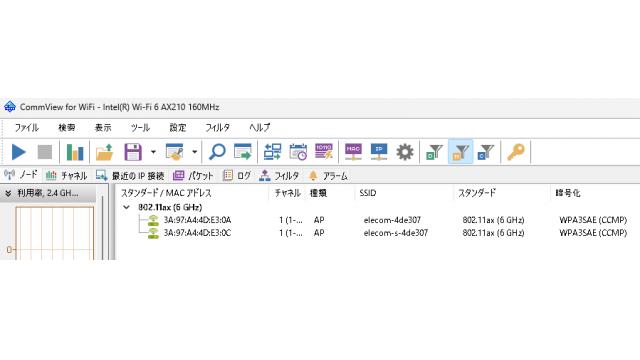The height and width of the screenshot is (360, 640).
Task: Toggle the green-square funnel filter icon
Action: tap(434, 152)
